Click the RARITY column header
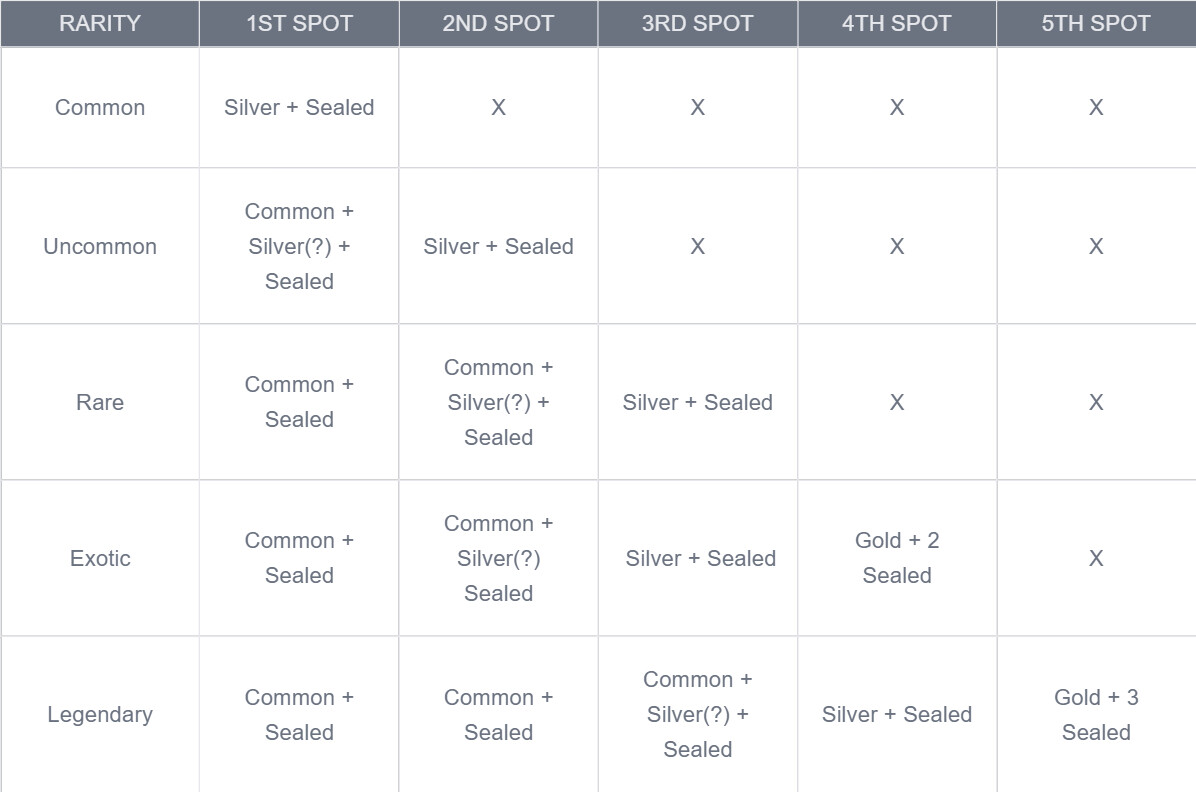 (x=100, y=24)
